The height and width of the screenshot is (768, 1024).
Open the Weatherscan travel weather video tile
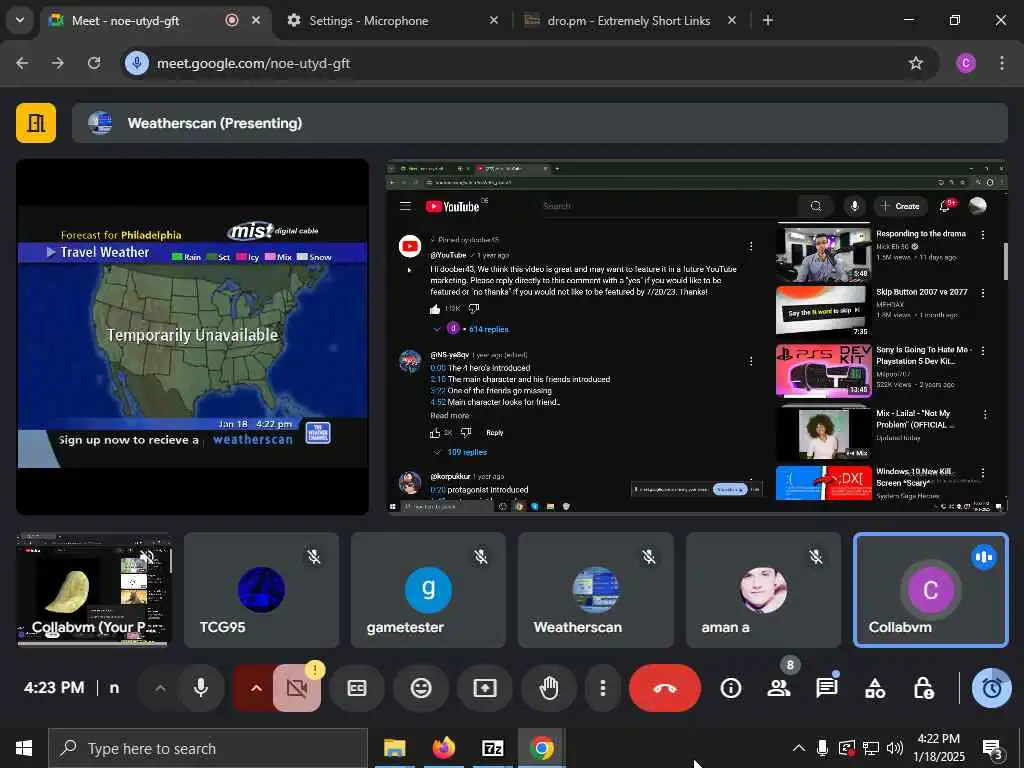(x=193, y=337)
